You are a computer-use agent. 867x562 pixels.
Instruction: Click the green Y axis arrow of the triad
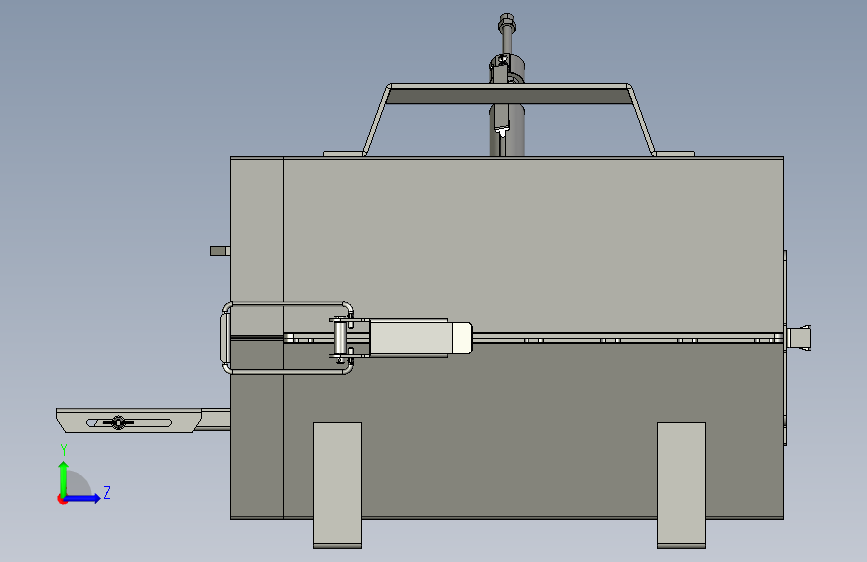tap(64, 477)
